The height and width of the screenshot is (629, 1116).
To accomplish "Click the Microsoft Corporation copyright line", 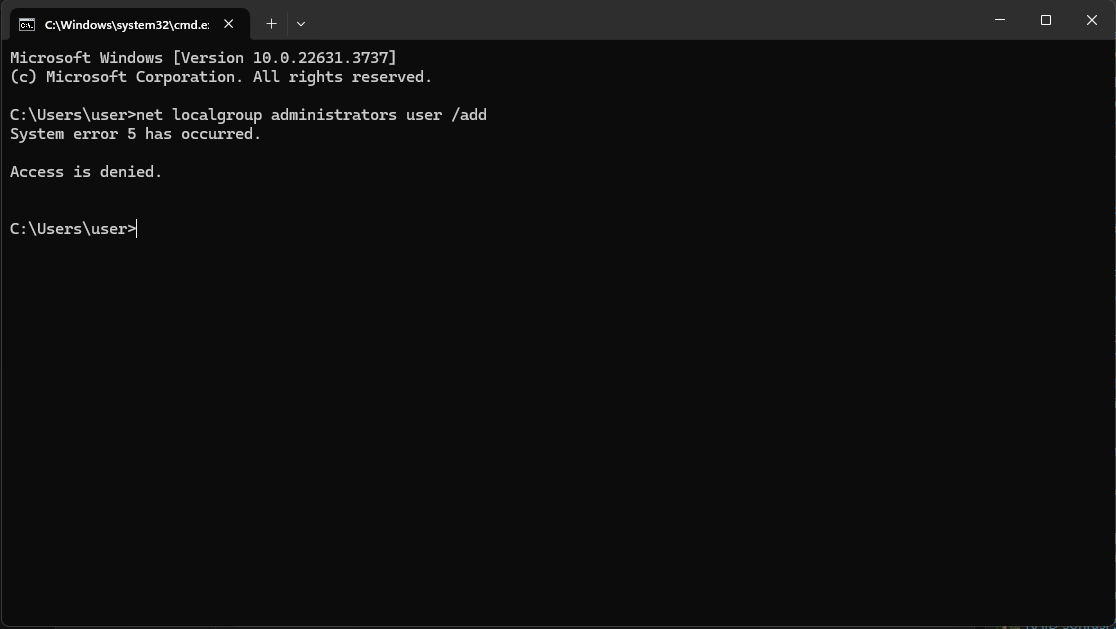I will pyautogui.click(x=220, y=77).
